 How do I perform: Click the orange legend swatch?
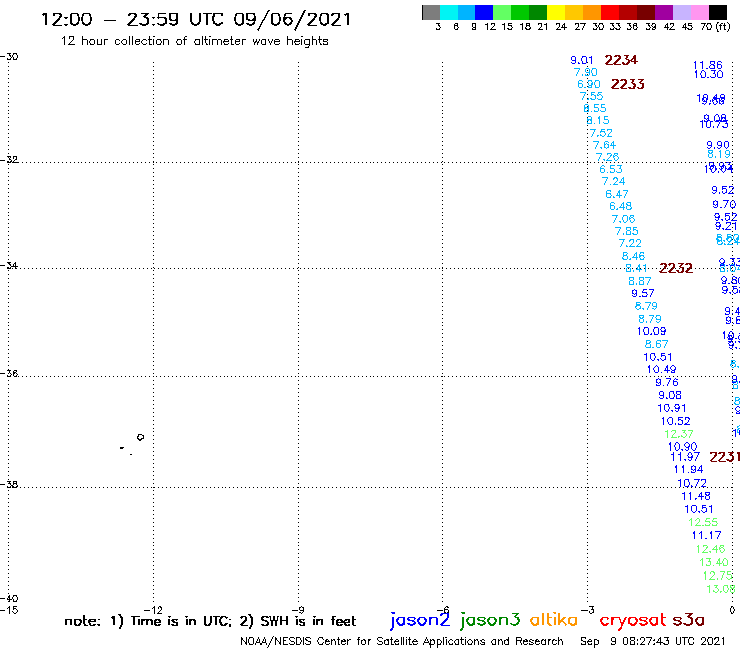pyautogui.click(x=592, y=12)
